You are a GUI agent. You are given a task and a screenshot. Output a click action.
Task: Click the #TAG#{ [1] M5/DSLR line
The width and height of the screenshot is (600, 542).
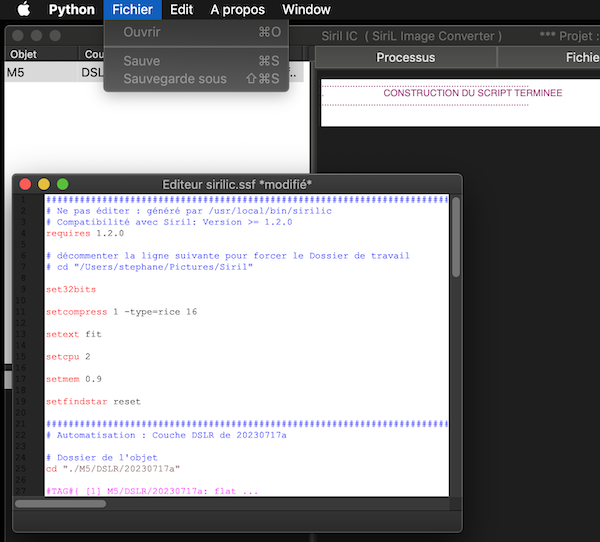point(152,491)
